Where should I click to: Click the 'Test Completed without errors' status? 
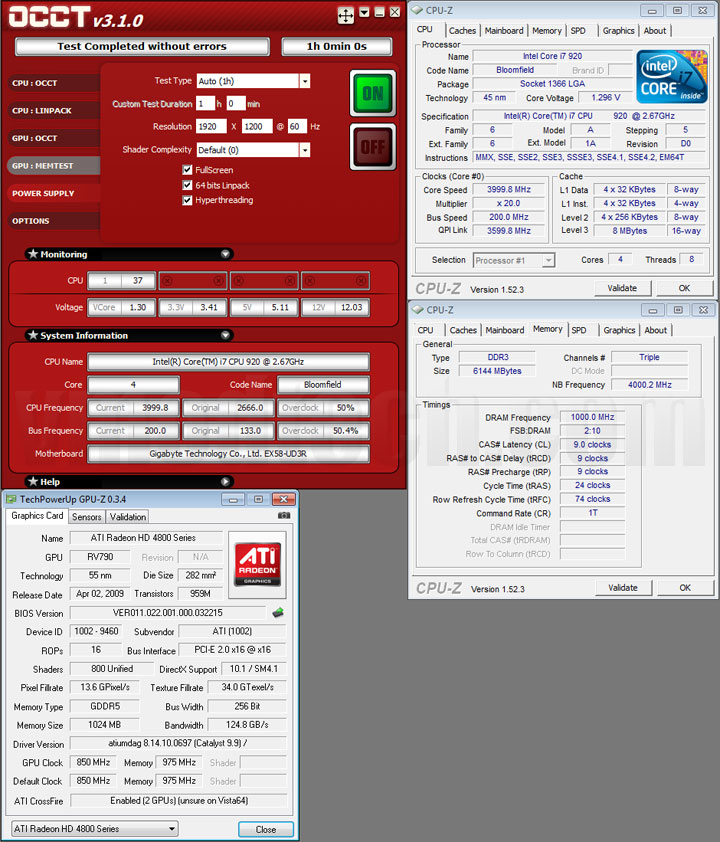point(142,46)
